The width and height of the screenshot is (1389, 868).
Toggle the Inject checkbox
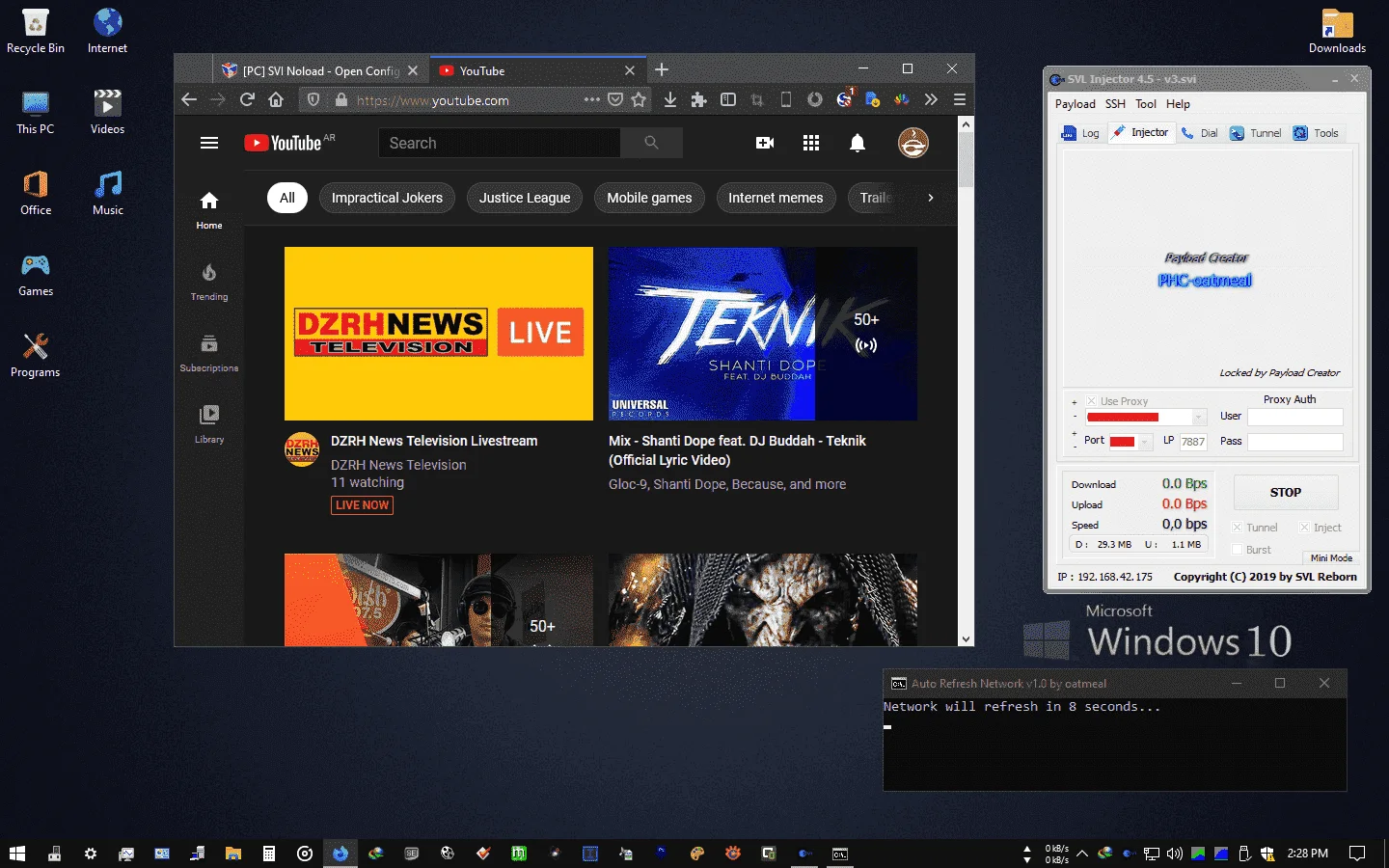click(x=1304, y=528)
